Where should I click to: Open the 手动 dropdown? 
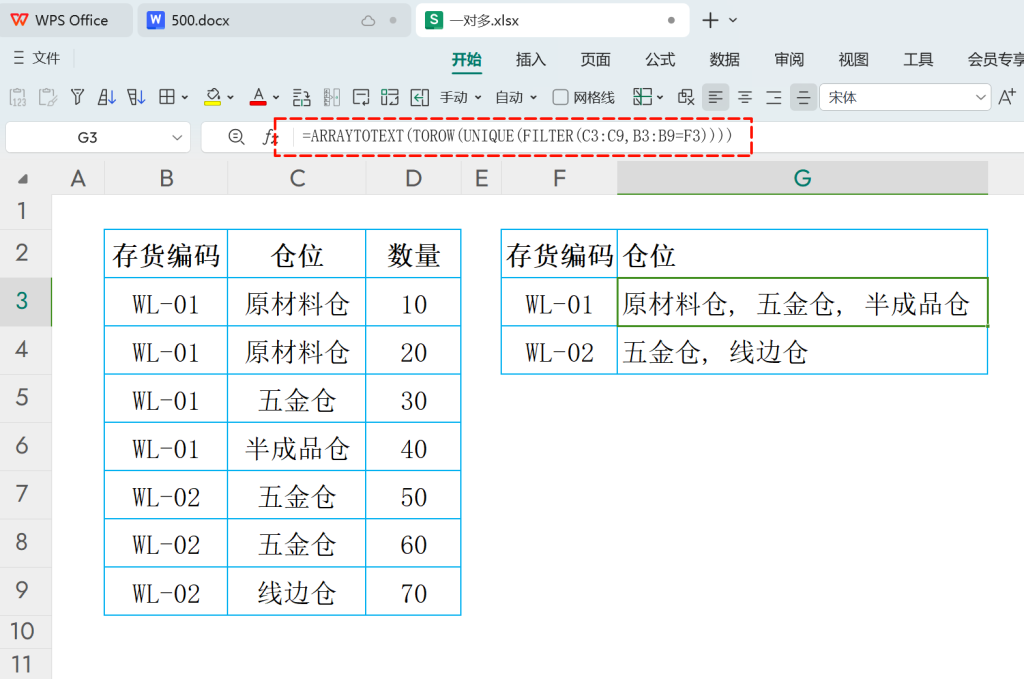pyautogui.click(x=460, y=97)
